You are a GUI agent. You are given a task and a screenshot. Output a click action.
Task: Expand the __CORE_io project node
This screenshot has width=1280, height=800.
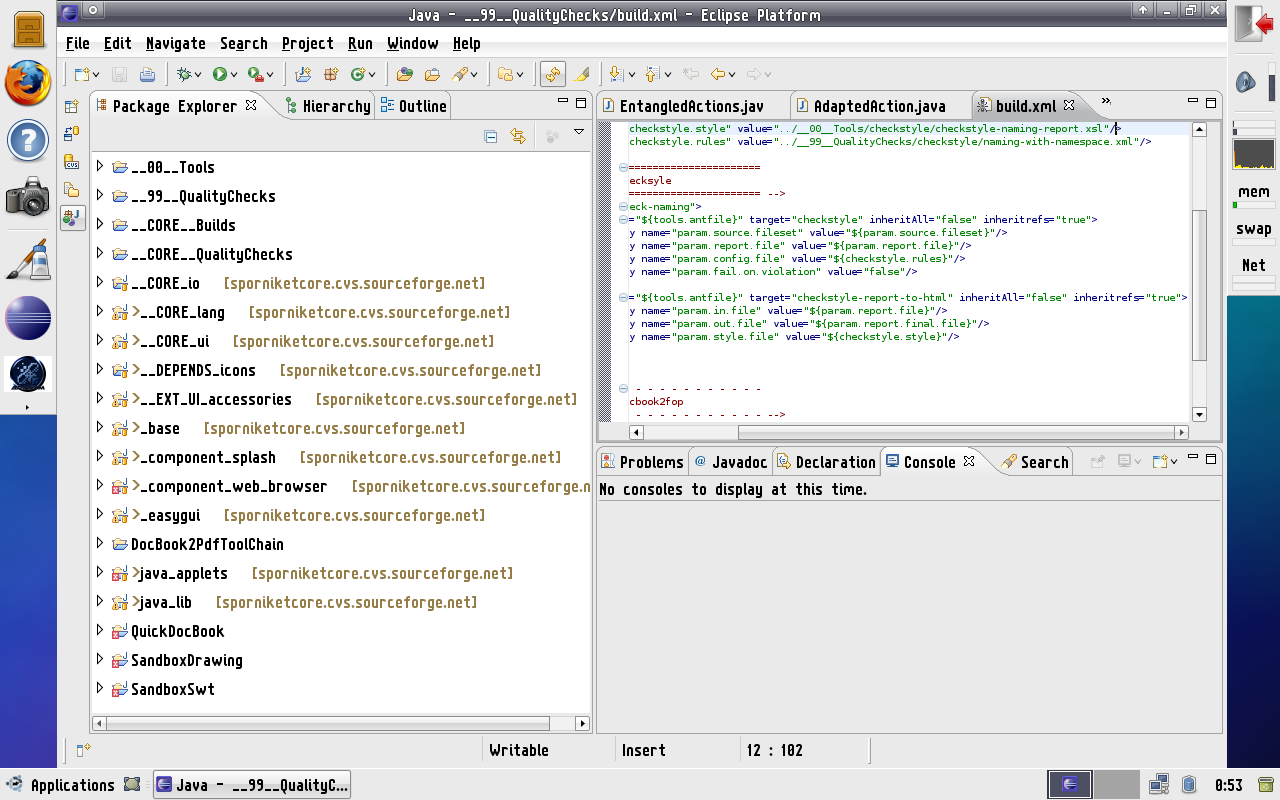(100, 283)
